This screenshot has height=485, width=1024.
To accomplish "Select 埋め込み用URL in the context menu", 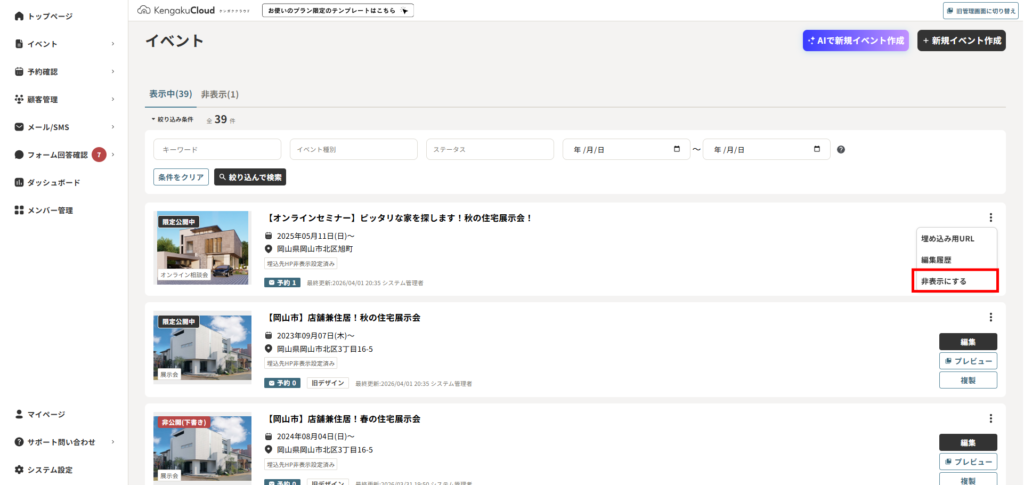I will (x=955, y=239).
